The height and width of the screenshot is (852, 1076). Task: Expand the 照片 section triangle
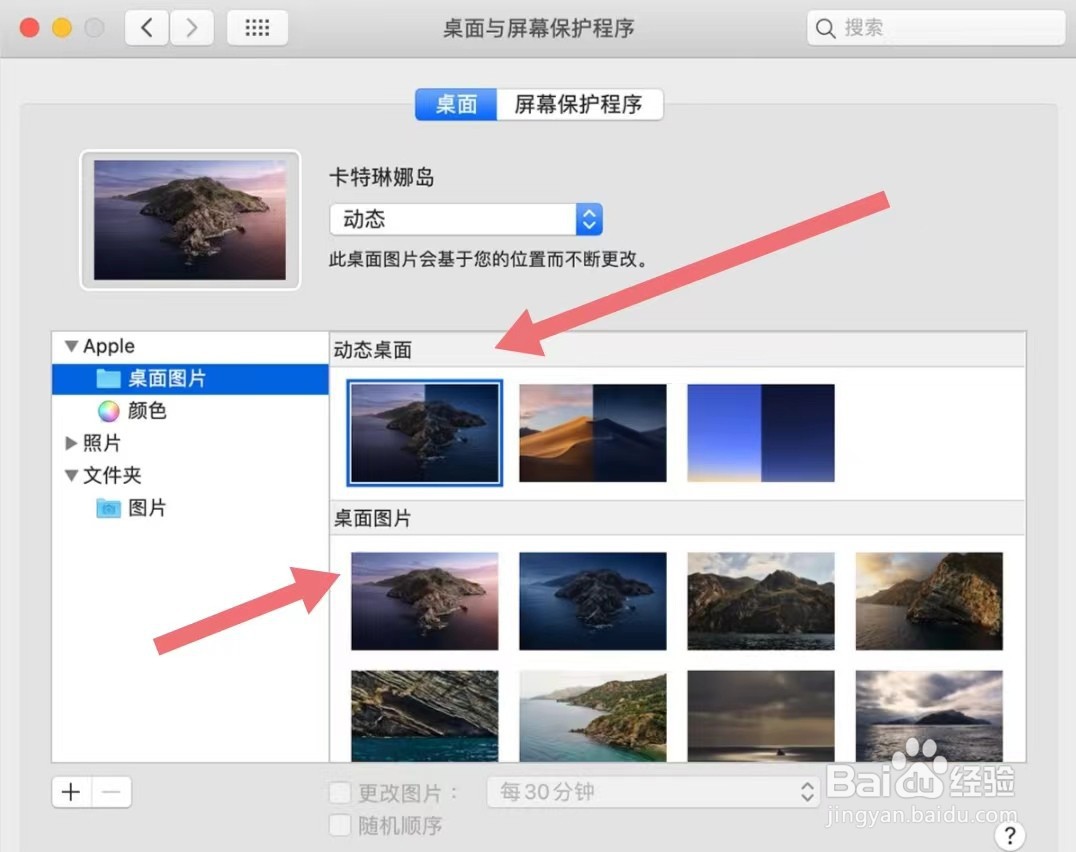pos(71,443)
